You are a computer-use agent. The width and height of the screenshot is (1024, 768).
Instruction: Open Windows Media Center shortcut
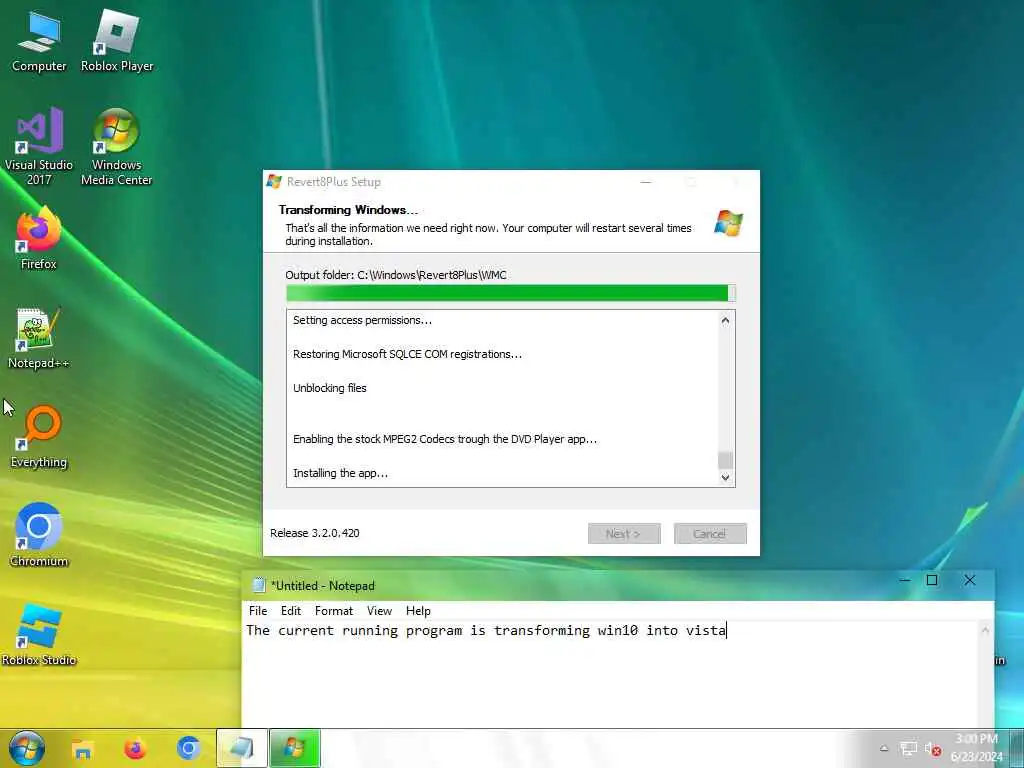point(116,146)
